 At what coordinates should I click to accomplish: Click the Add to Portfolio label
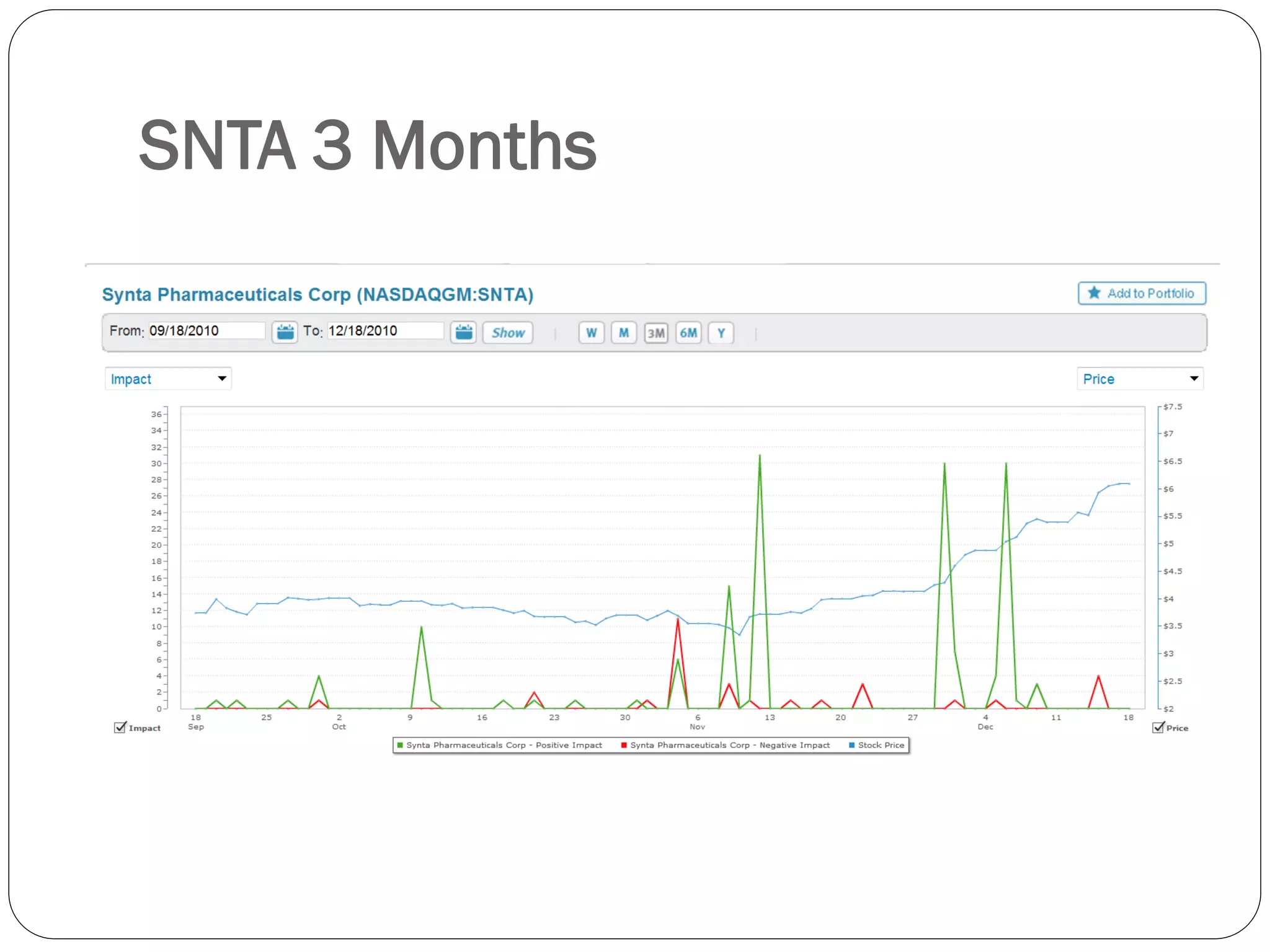click(1150, 293)
